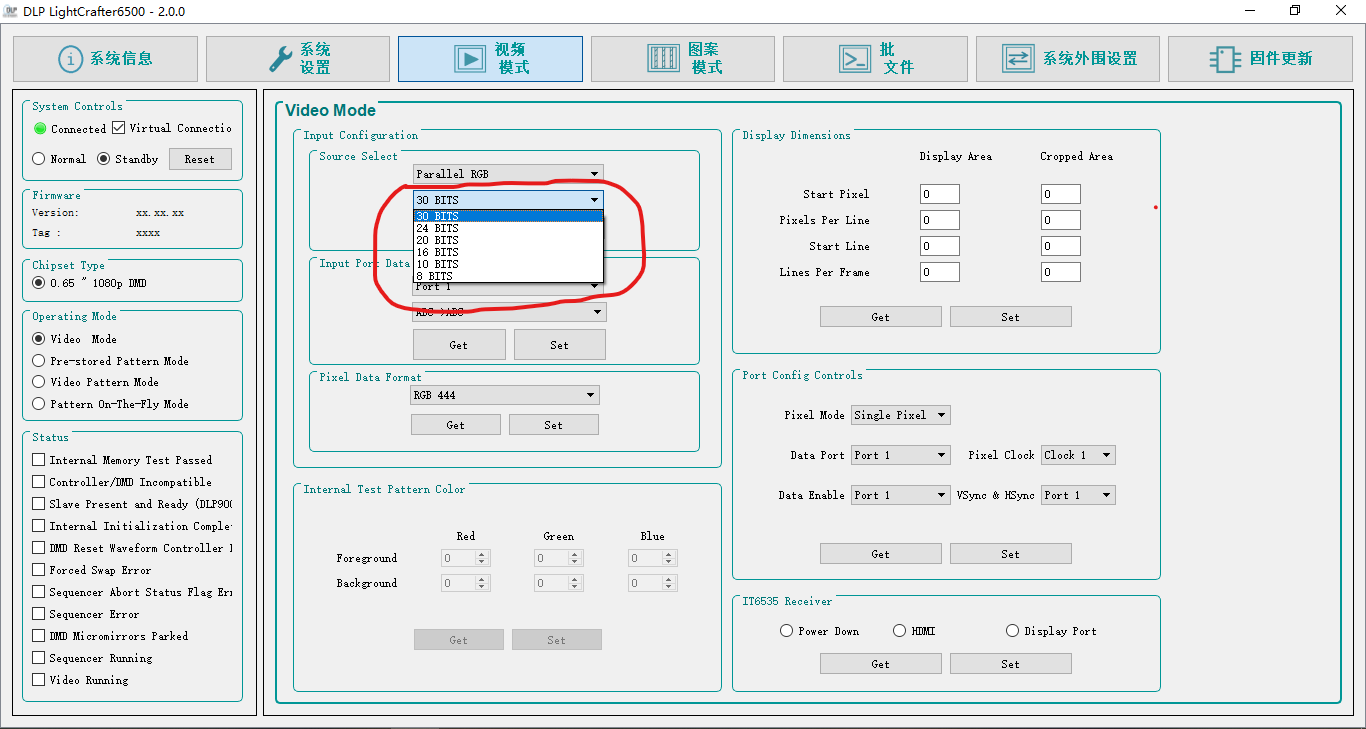Screen dimensions: 1366x729
Task: Click Set under Input Port Data Swap
Action: pyautogui.click(x=559, y=345)
